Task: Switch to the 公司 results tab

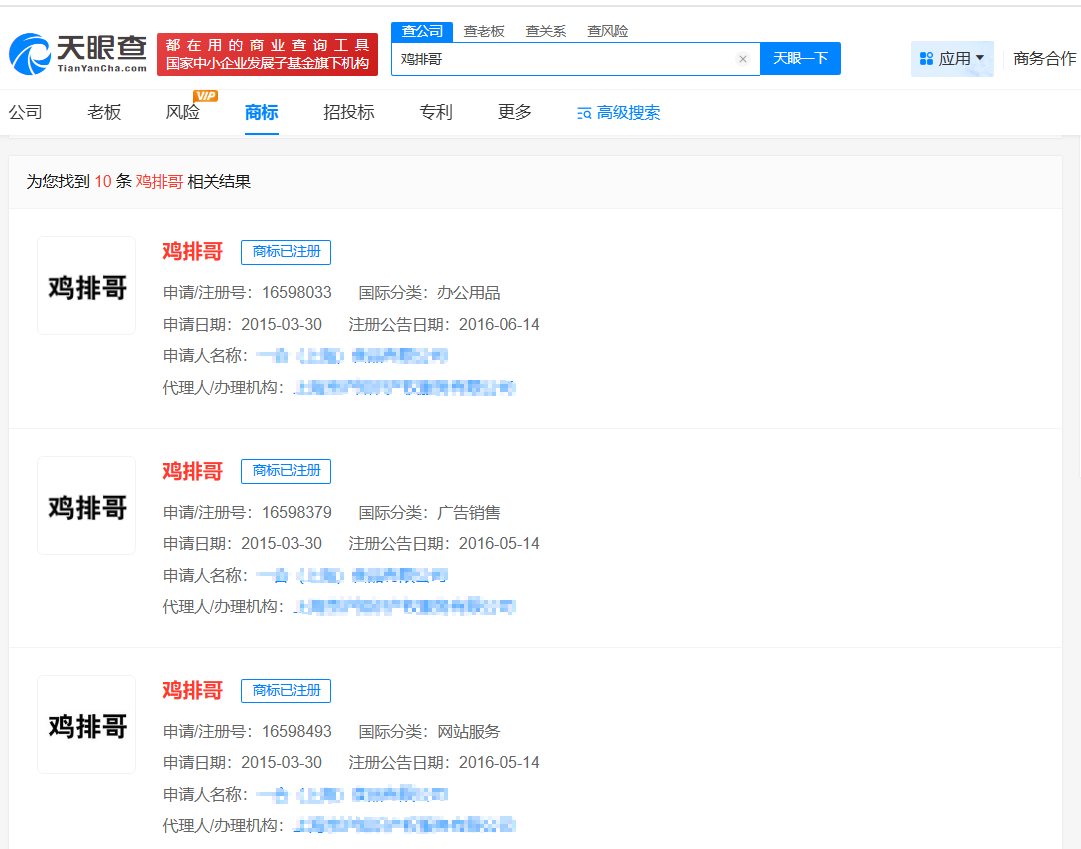Action: coord(25,112)
